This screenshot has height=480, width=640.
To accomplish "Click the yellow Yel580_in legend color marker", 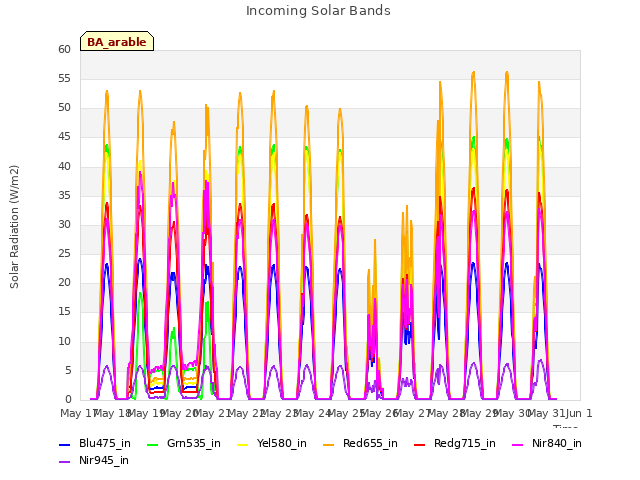I will (242, 445).
